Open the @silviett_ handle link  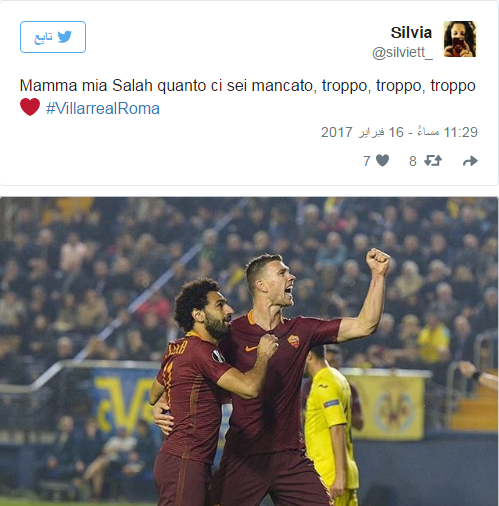(402, 52)
